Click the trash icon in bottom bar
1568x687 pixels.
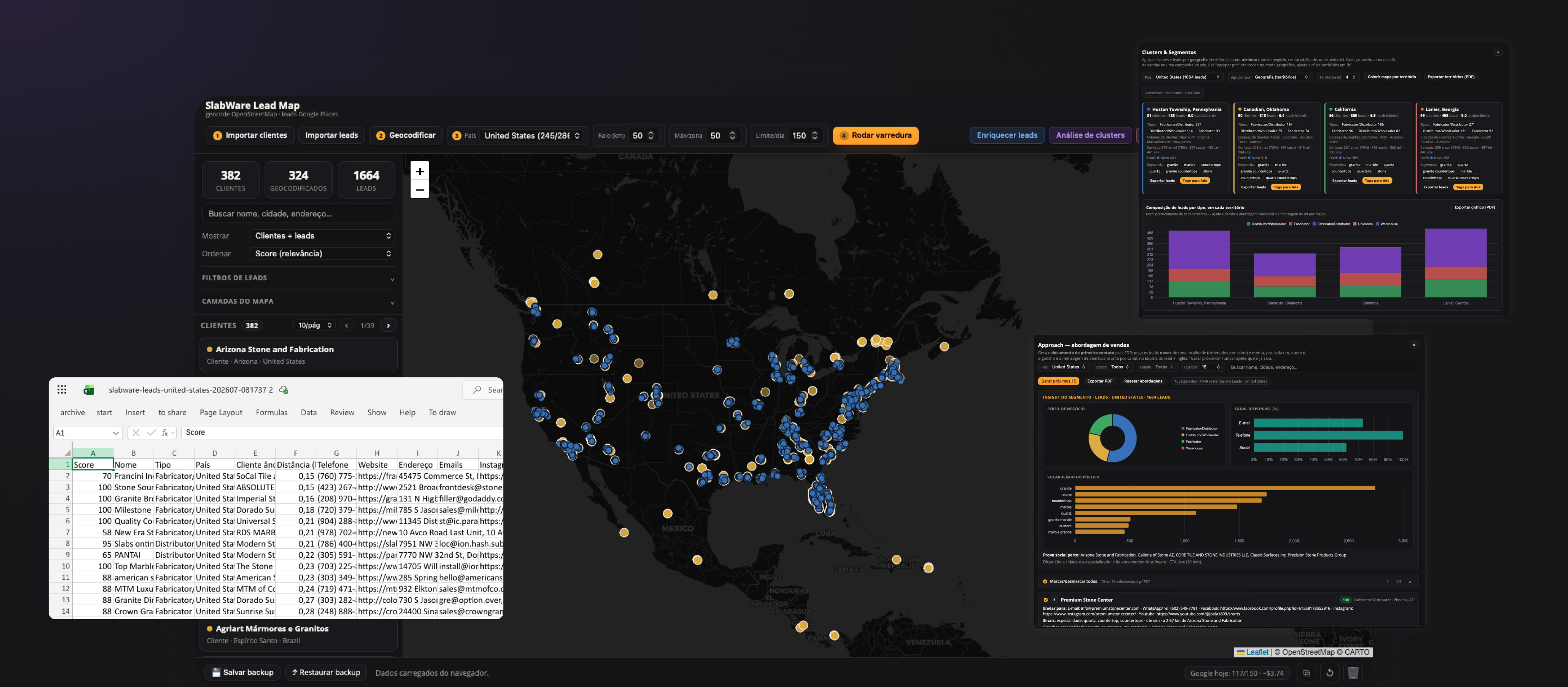coord(1353,673)
